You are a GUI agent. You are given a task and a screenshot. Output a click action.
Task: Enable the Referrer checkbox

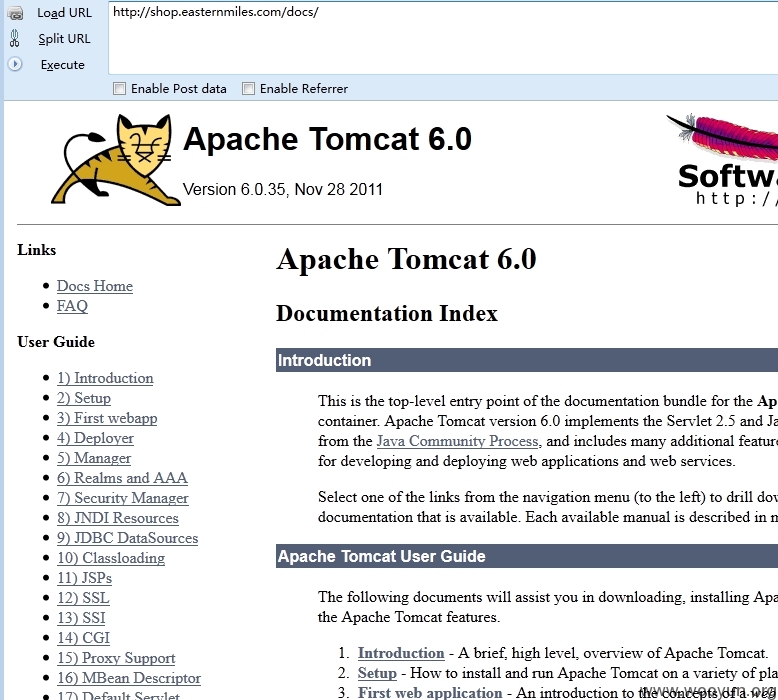coord(248,89)
